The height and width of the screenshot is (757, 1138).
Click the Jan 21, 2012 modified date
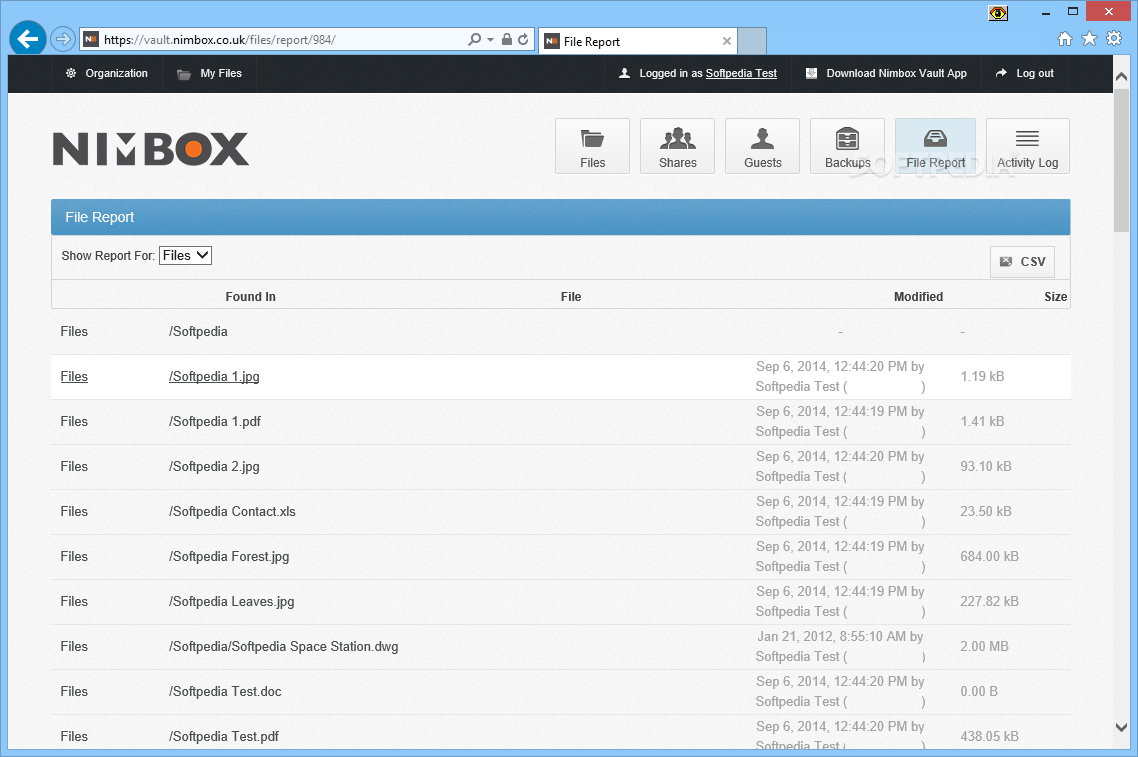point(840,637)
